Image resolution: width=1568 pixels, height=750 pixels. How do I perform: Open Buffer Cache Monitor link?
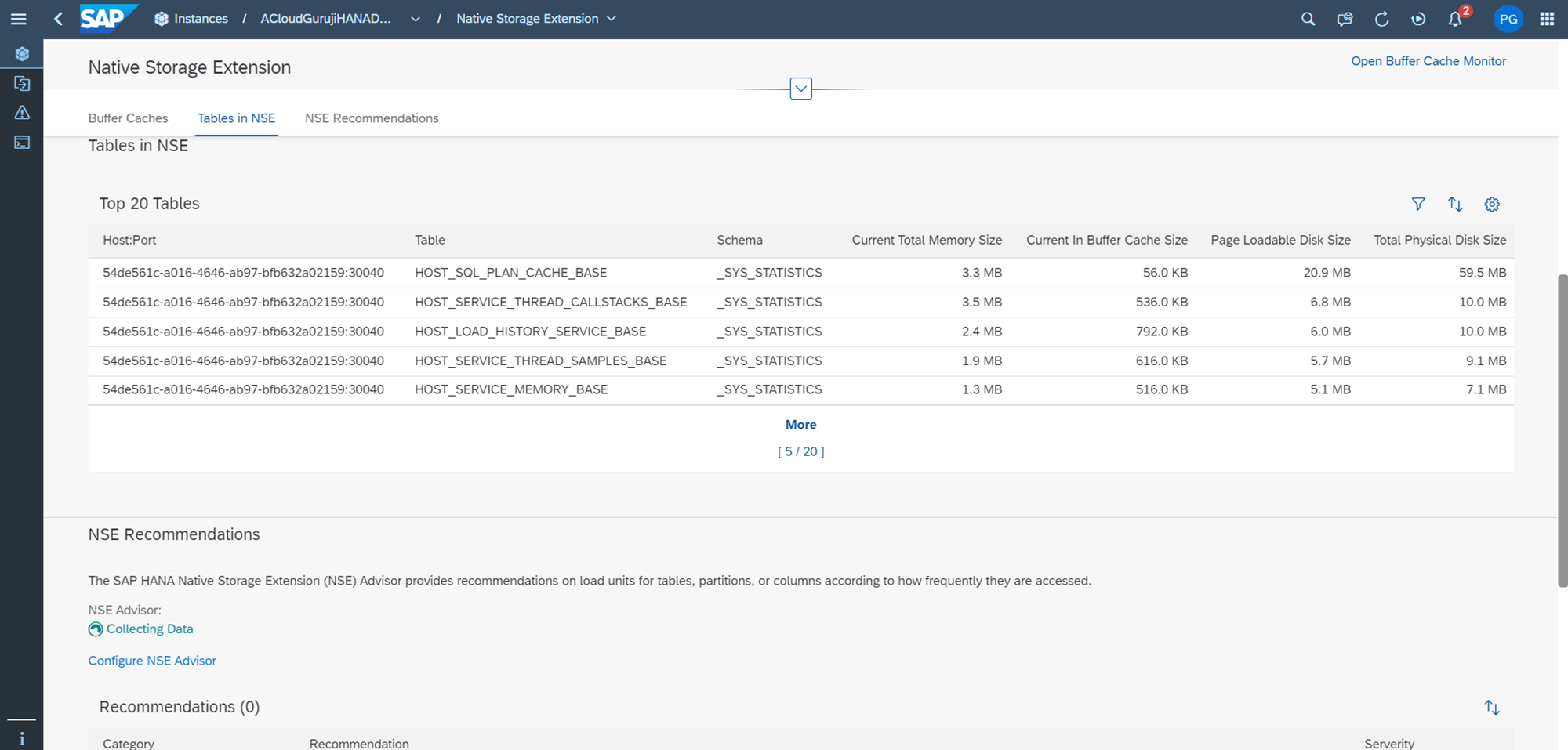[1428, 61]
